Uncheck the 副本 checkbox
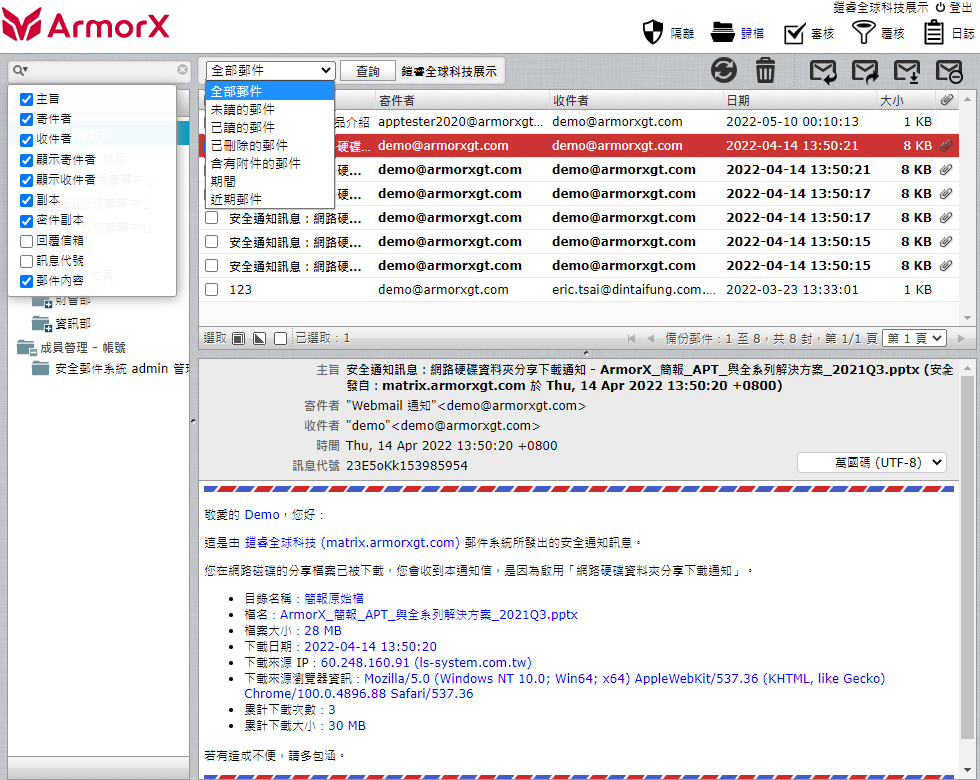Viewport: 980px width, 780px height. coord(26,200)
